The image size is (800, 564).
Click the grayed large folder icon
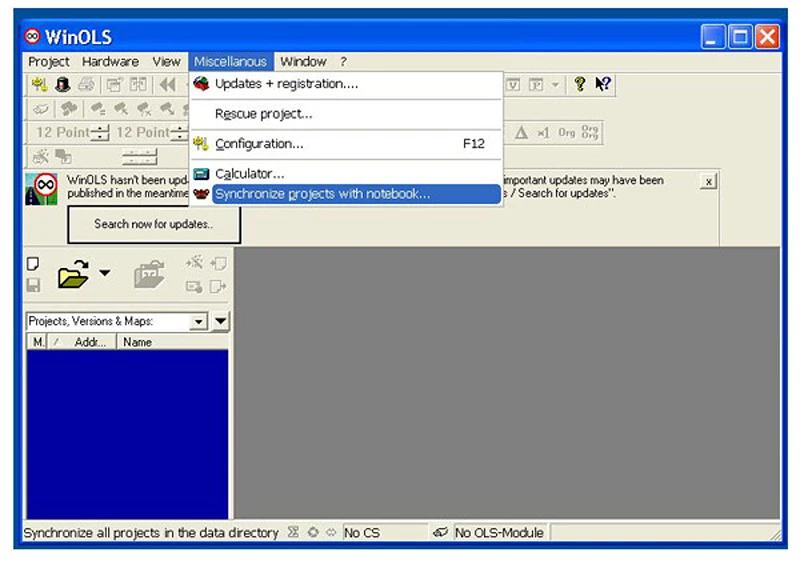coord(148,274)
